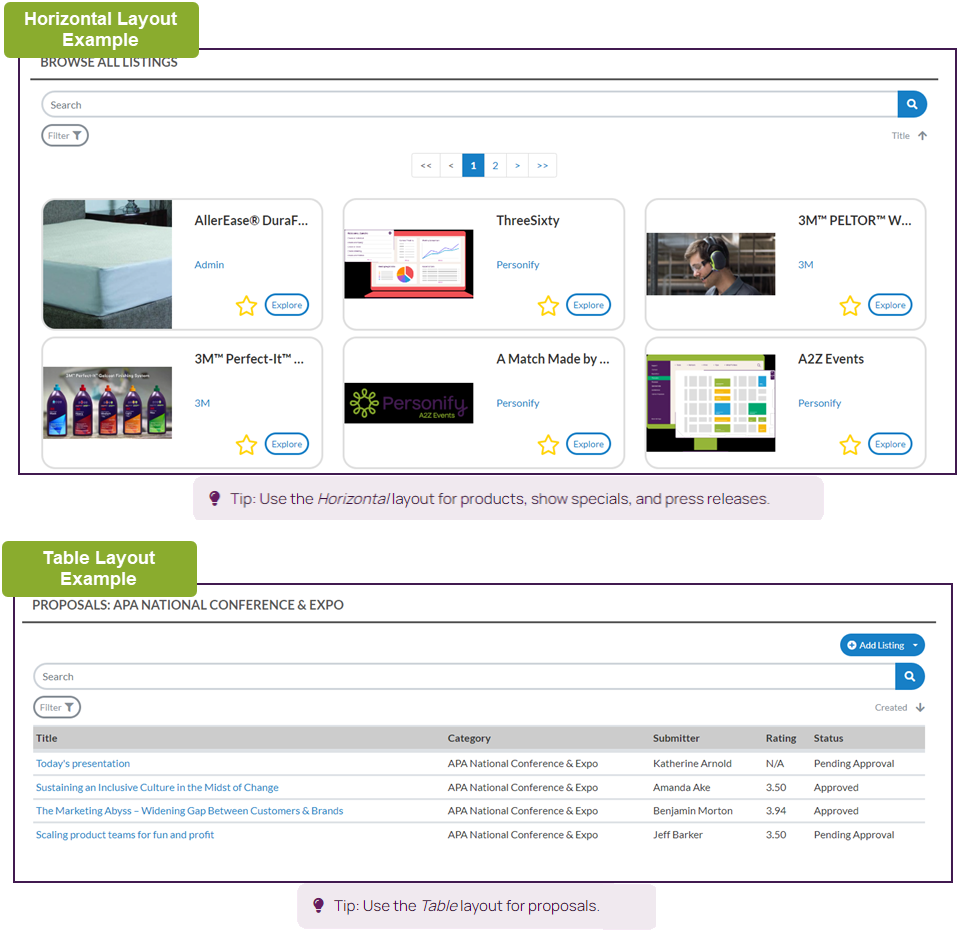Open Scaling product teams proposal
The image size is (957, 931).
pyautogui.click(x=125, y=835)
